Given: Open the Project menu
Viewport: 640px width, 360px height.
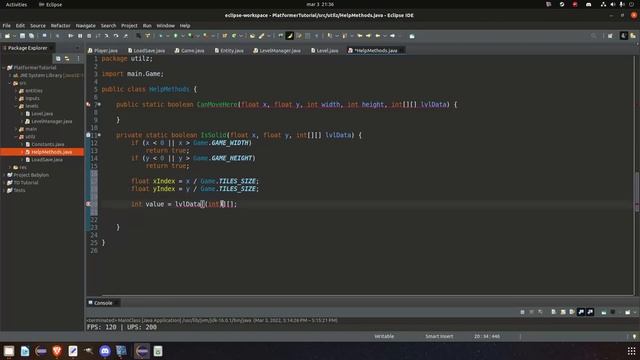Looking at the screenshot, I should (129, 25).
